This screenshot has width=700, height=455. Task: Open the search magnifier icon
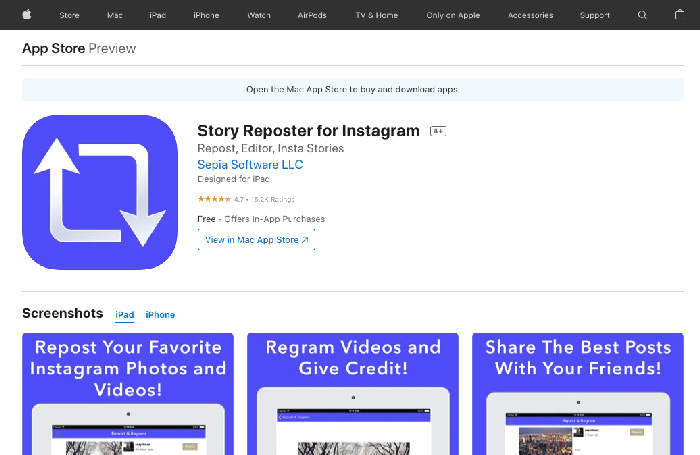pos(642,15)
